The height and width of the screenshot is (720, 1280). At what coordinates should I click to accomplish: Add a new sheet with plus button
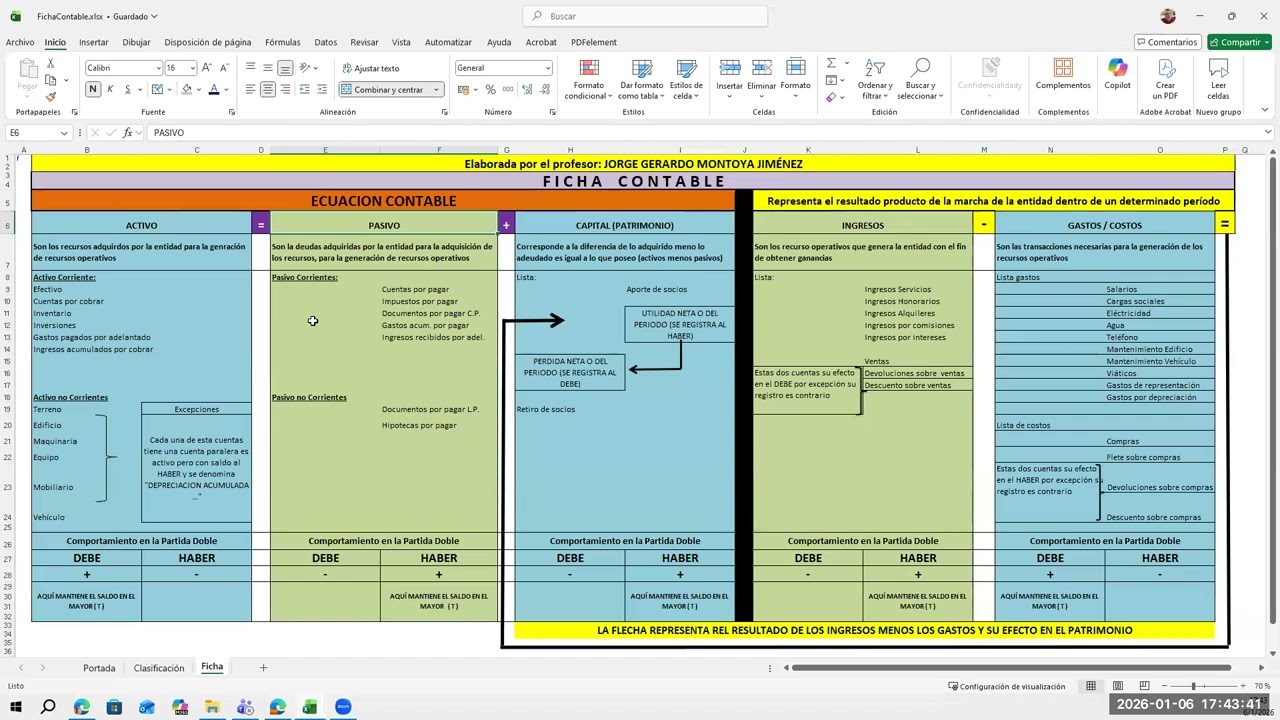click(x=263, y=668)
